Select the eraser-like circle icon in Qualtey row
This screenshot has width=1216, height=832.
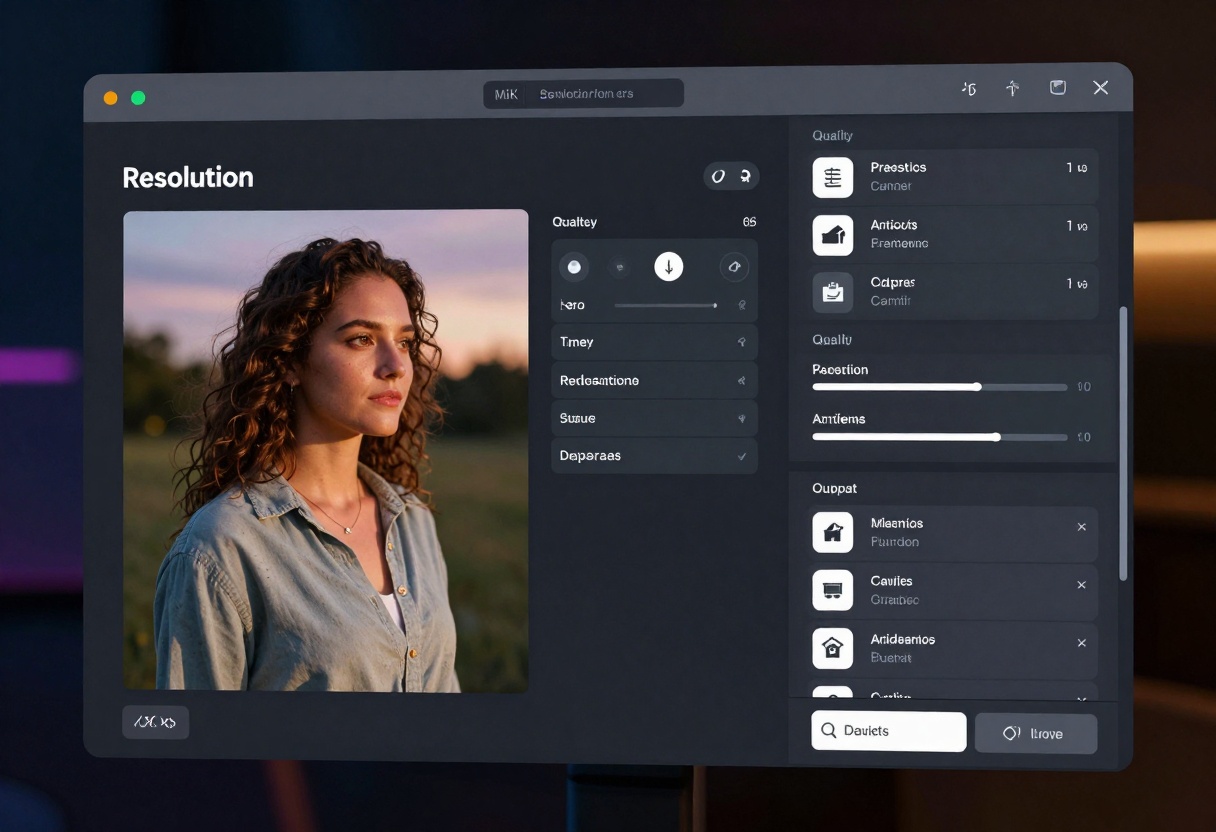(734, 266)
